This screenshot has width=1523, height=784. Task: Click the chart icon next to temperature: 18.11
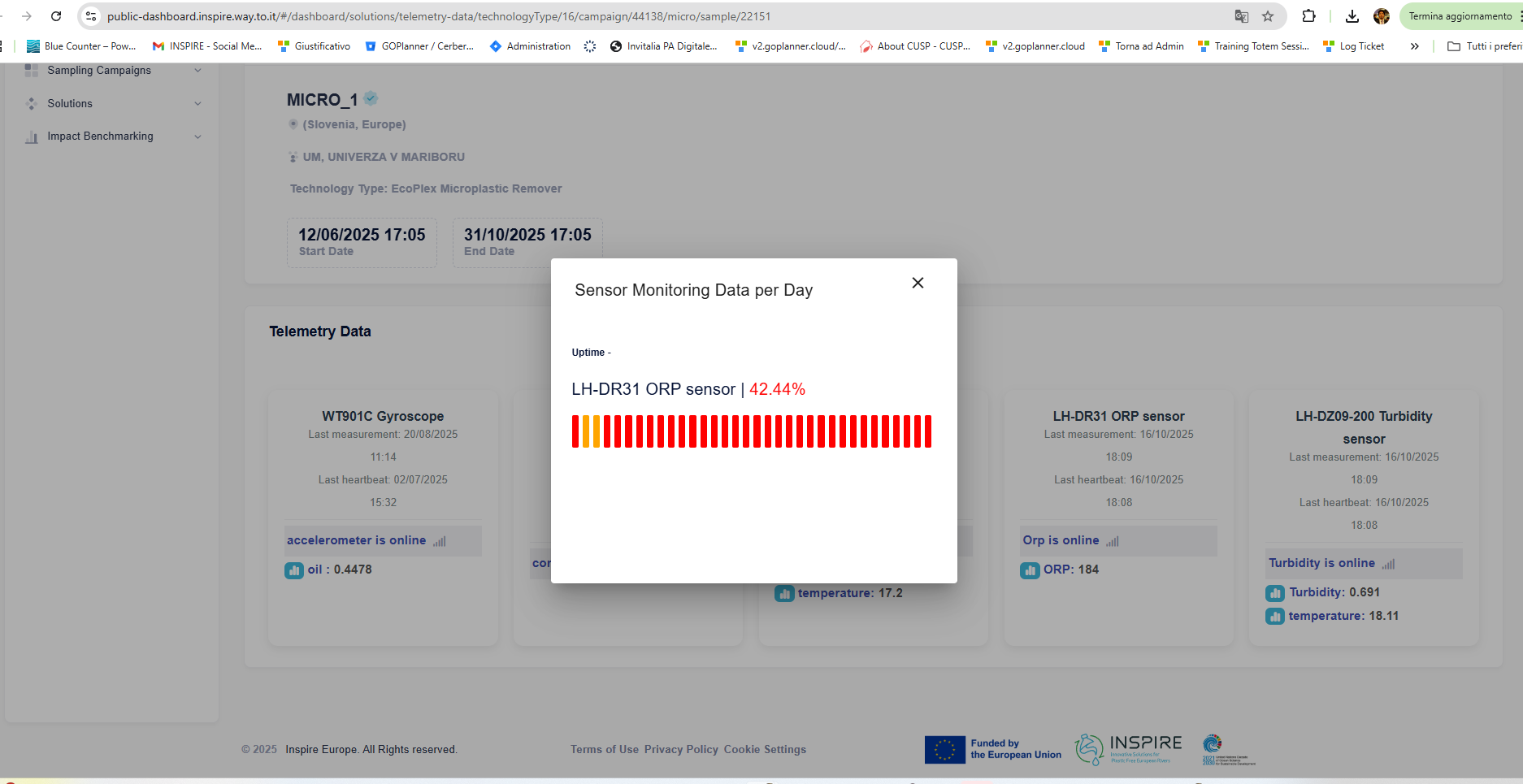(x=1275, y=617)
